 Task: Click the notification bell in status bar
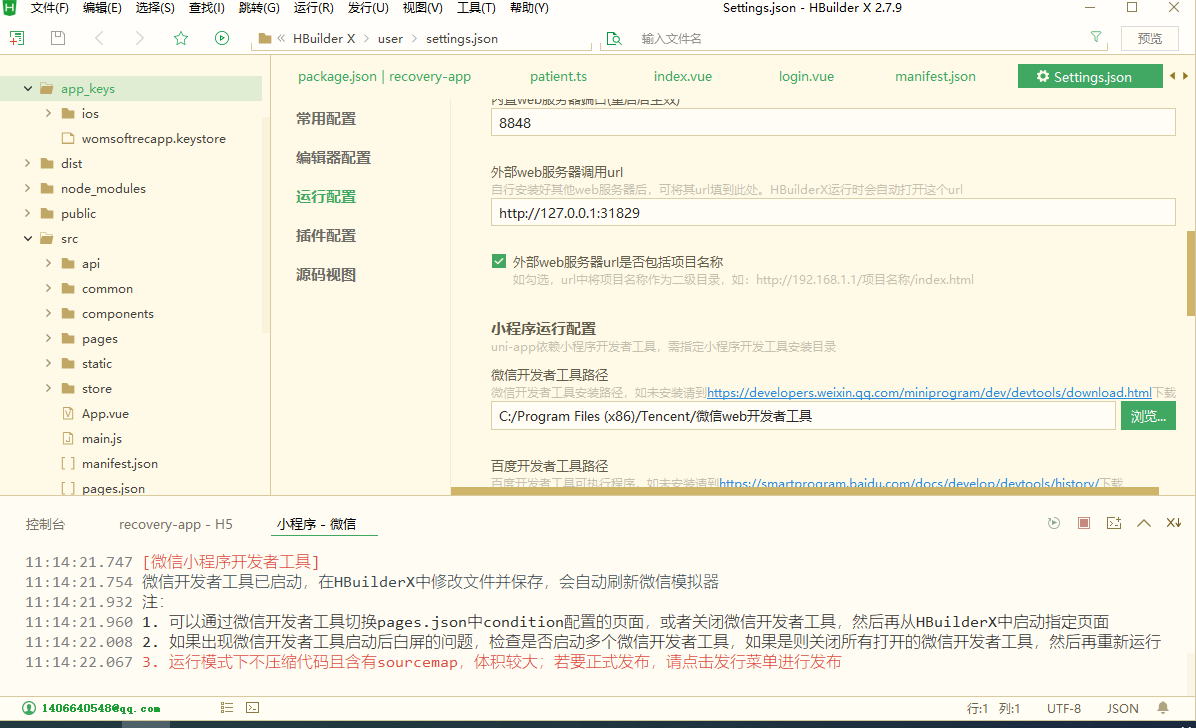[1162, 708]
